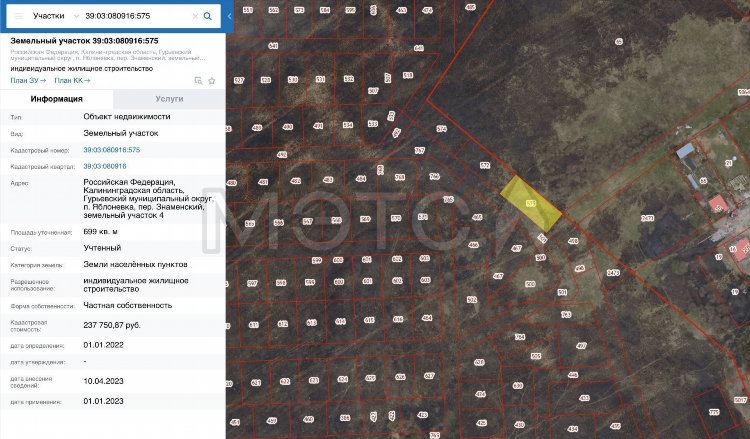Switch to the Услуги tab
The image size is (750, 439).
tap(169, 99)
